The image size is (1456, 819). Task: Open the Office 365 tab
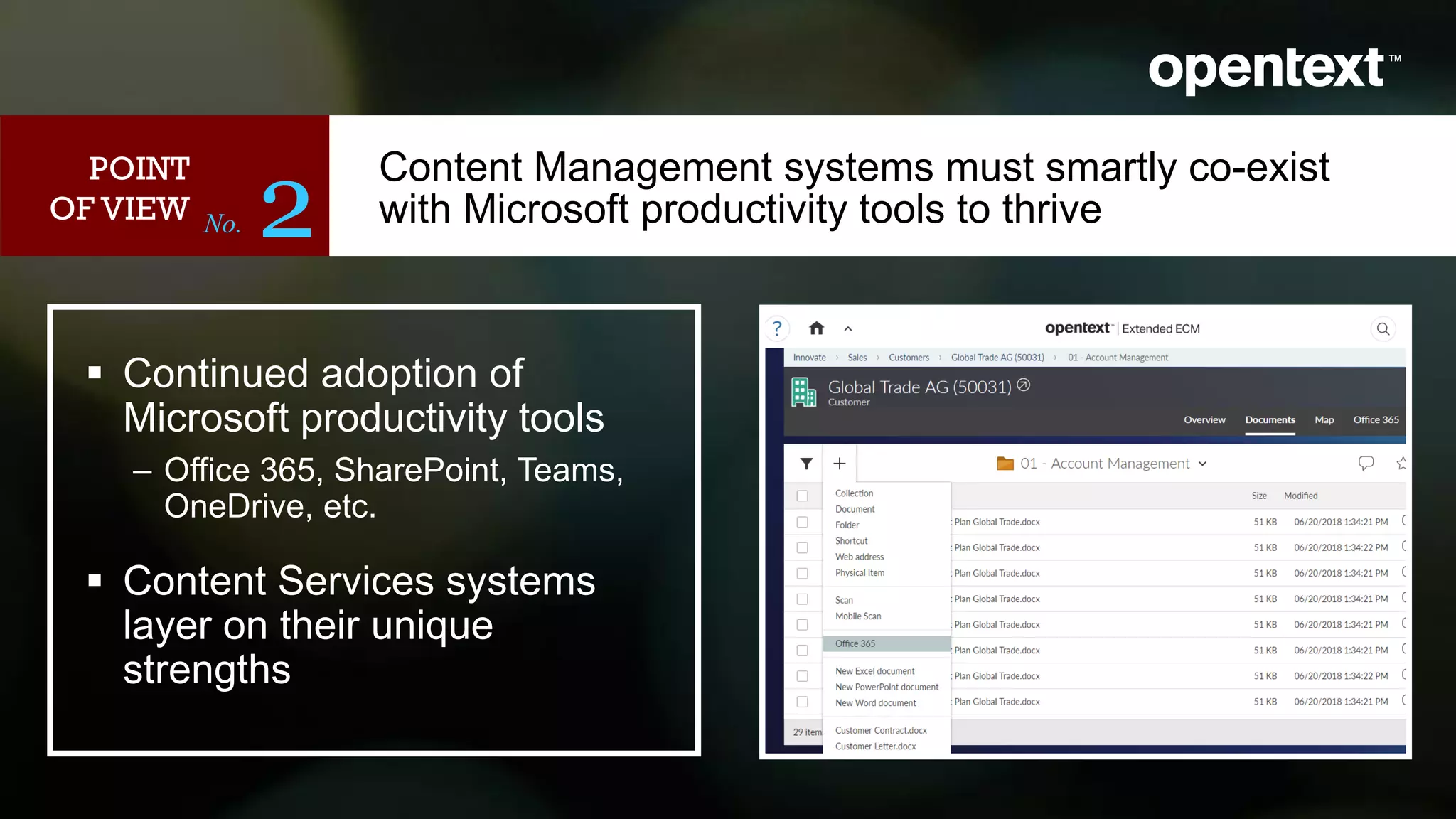click(x=1376, y=419)
